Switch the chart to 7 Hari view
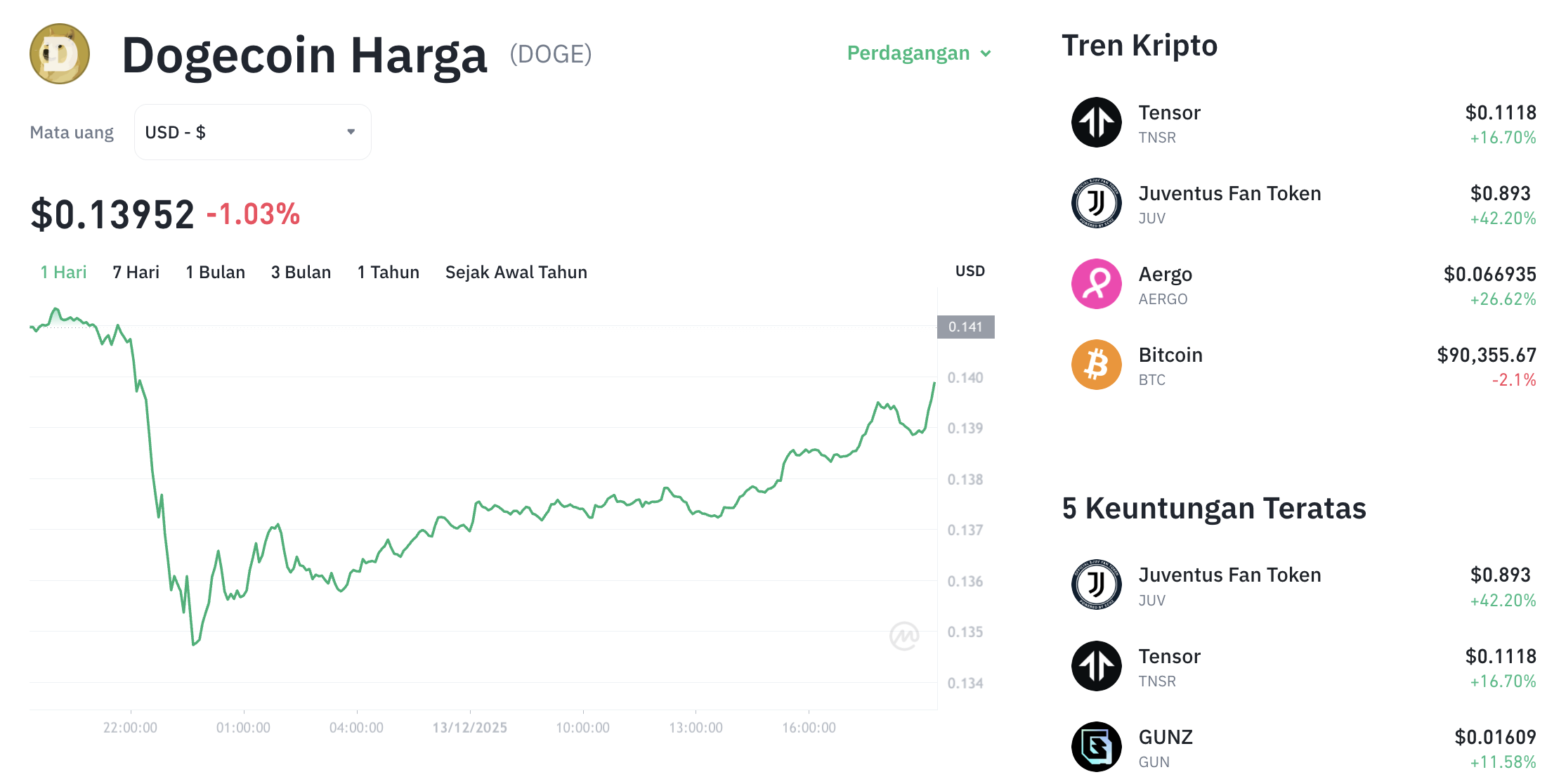 pos(136,272)
